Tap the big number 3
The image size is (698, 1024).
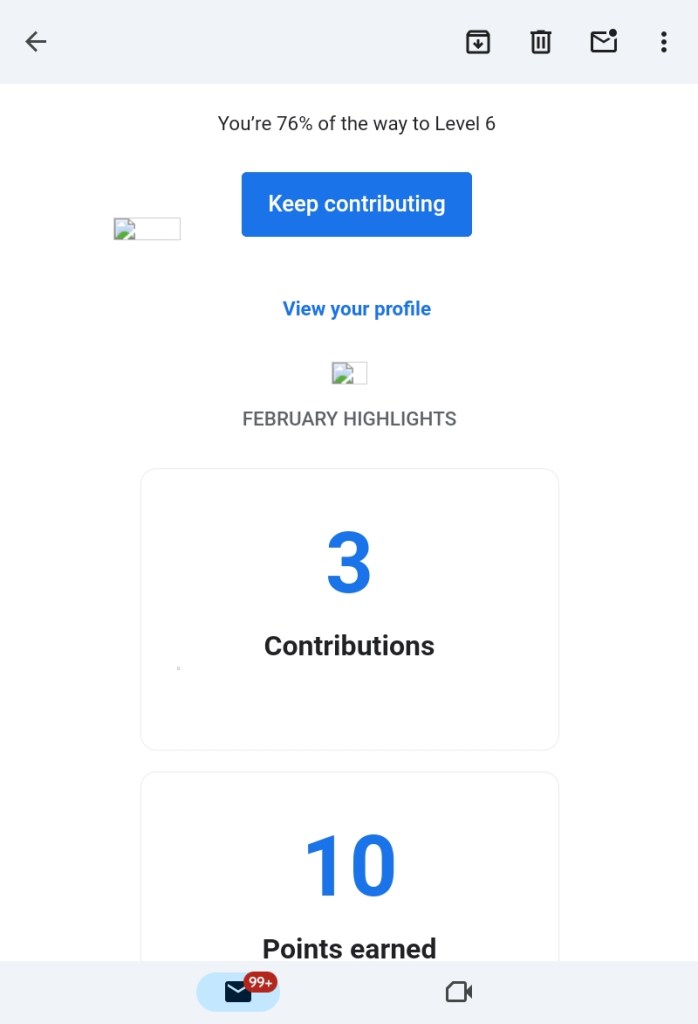[349, 563]
